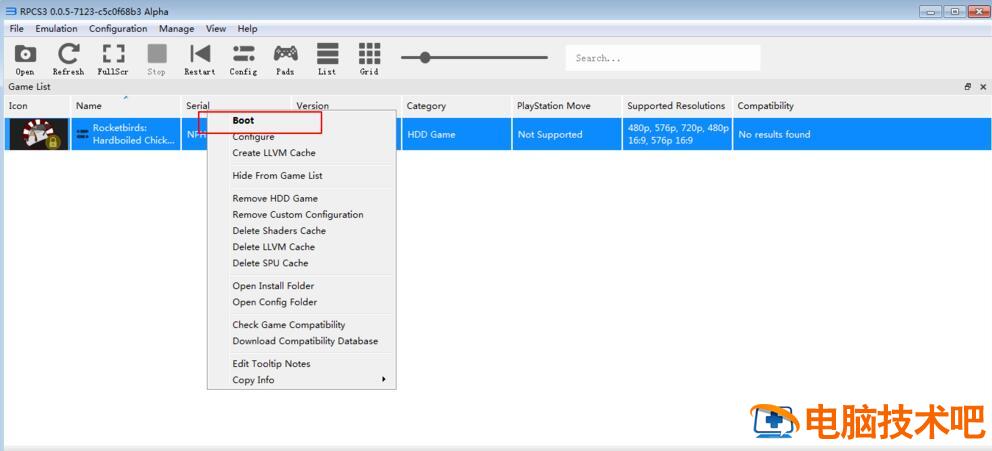Open the Configuration menu
Screen dimensions: 992x451
118,28
